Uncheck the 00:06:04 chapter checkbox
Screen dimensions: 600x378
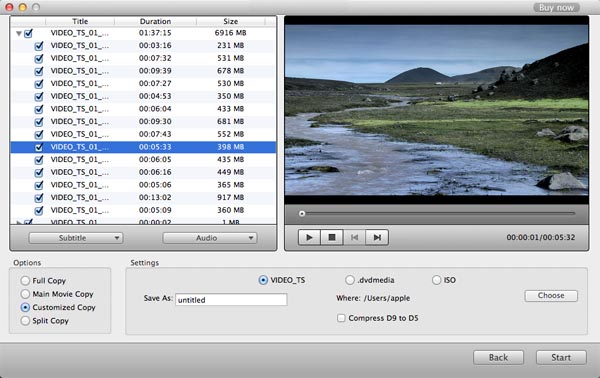tap(39, 109)
